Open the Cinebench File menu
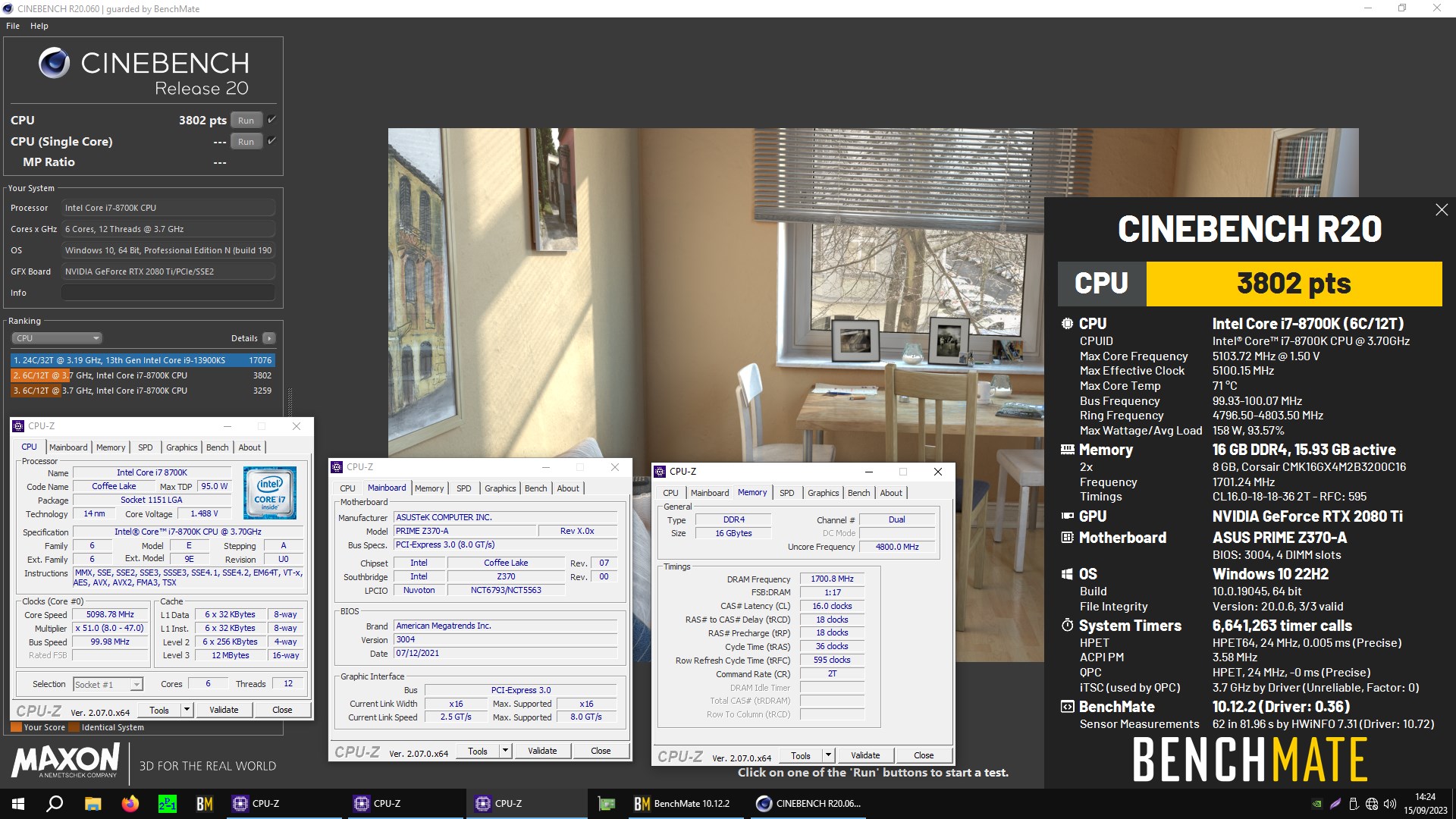This screenshot has height=819, width=1456. point(13,26)
